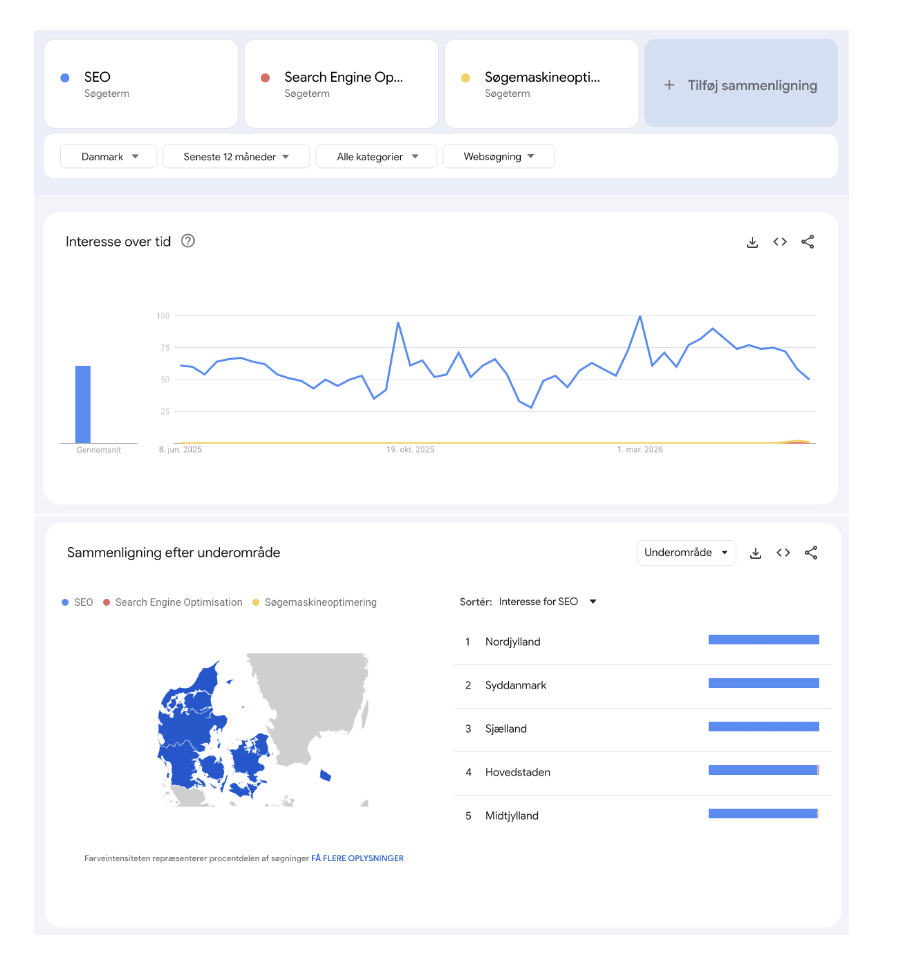This screenshot has height=968, width=898.
Task: Open the FÅ FLERE OPLYSNINGER link
Action: pos(357,858)
